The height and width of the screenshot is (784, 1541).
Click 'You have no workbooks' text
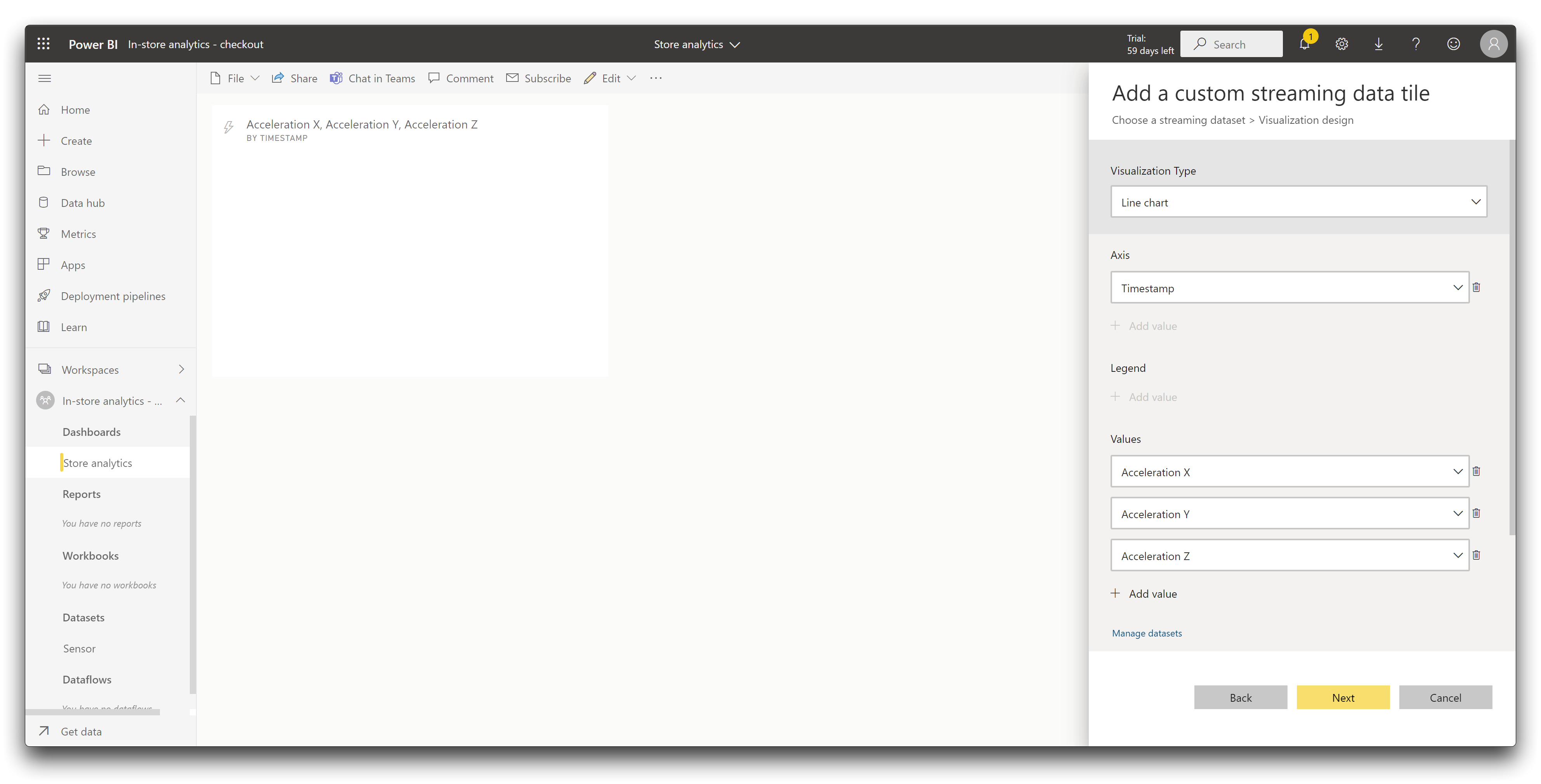pos(109,585)
